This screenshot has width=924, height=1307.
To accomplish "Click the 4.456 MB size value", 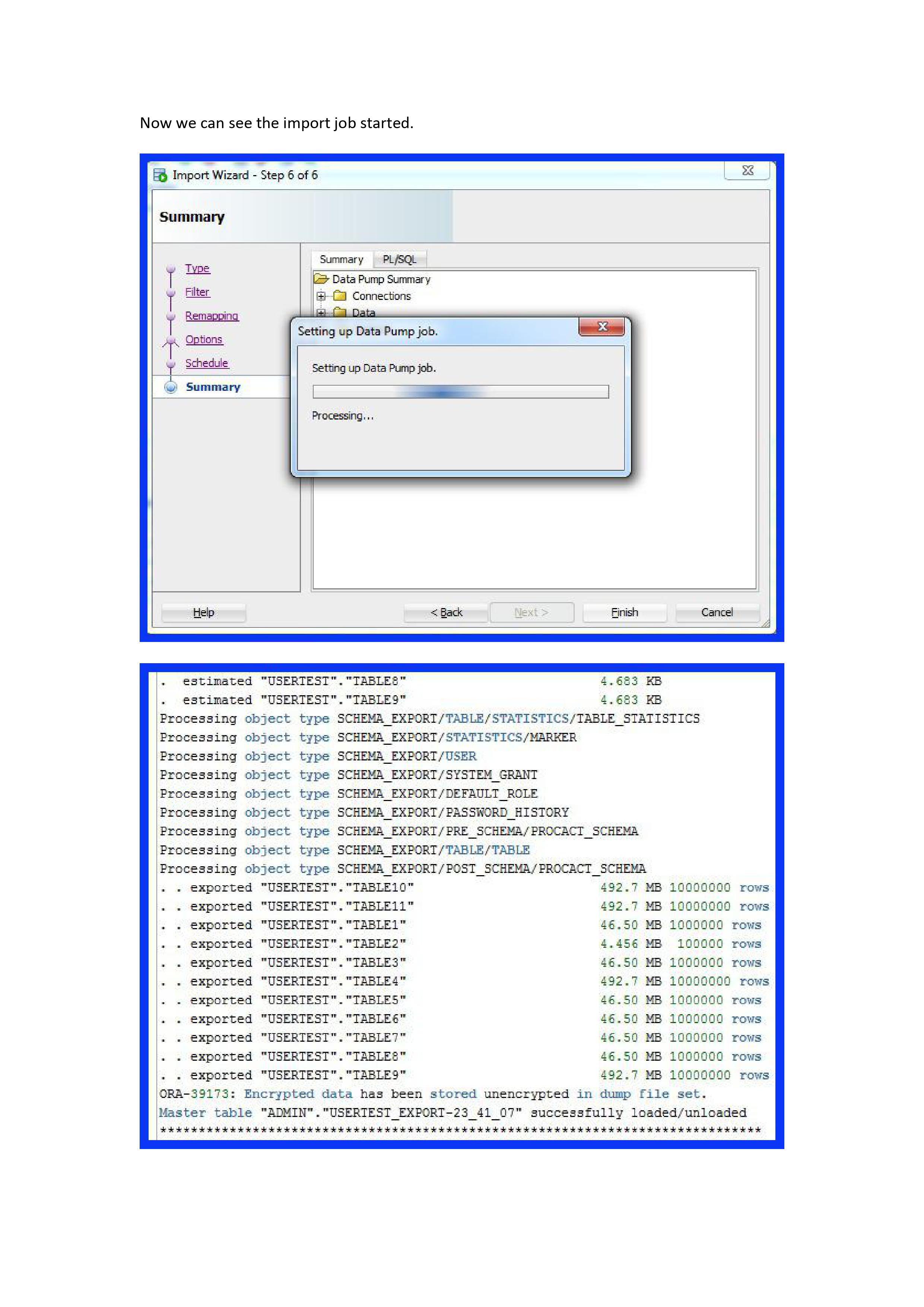I will 631,944.
